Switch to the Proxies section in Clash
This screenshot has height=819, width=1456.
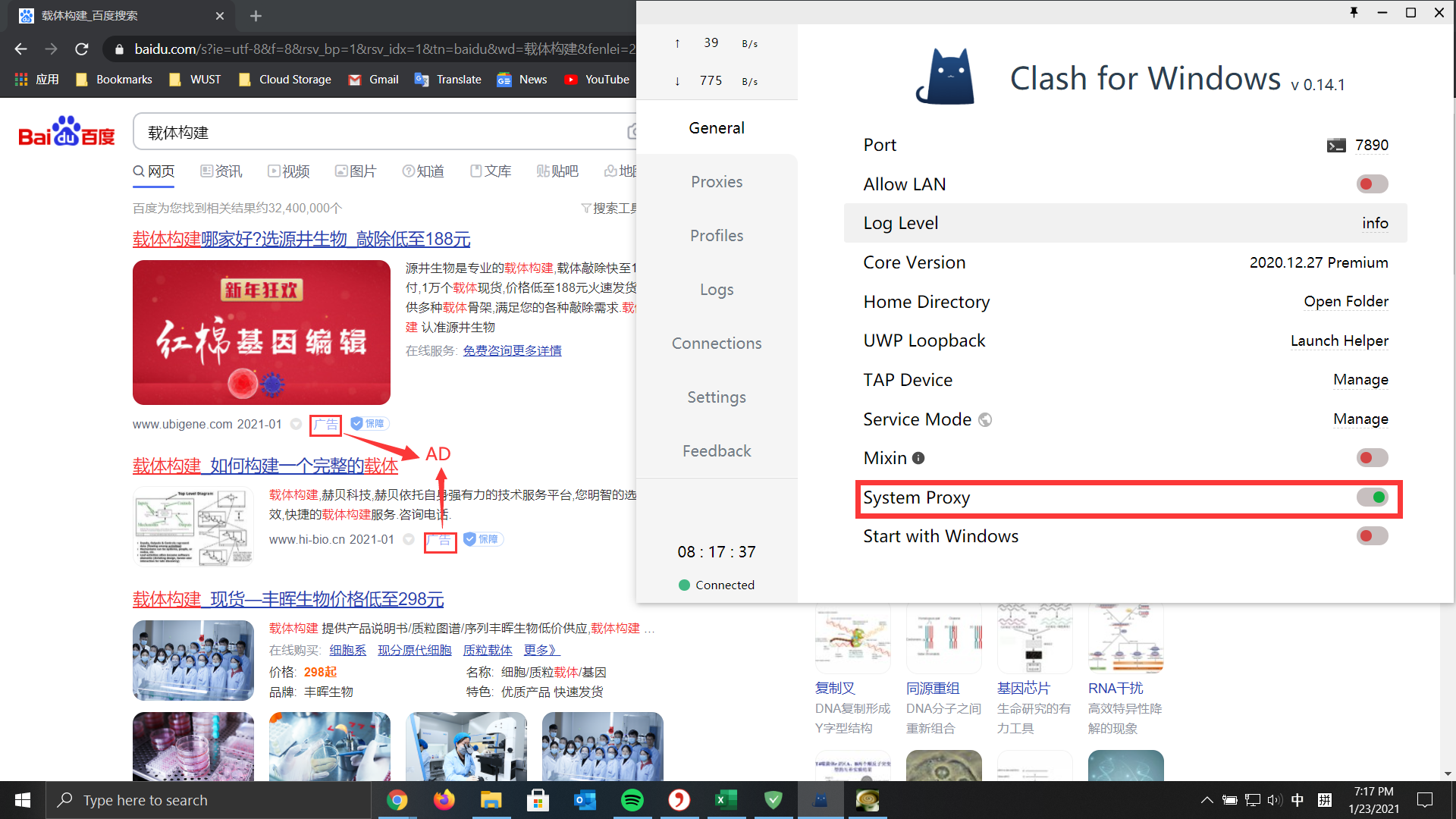tap(716, 181)
